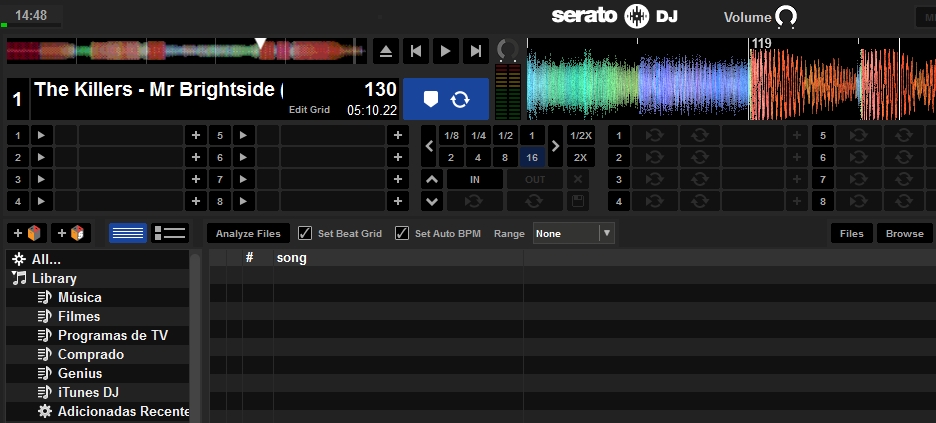Click the blue cue and sync button

pyautogui.click(x=446, y=99)
